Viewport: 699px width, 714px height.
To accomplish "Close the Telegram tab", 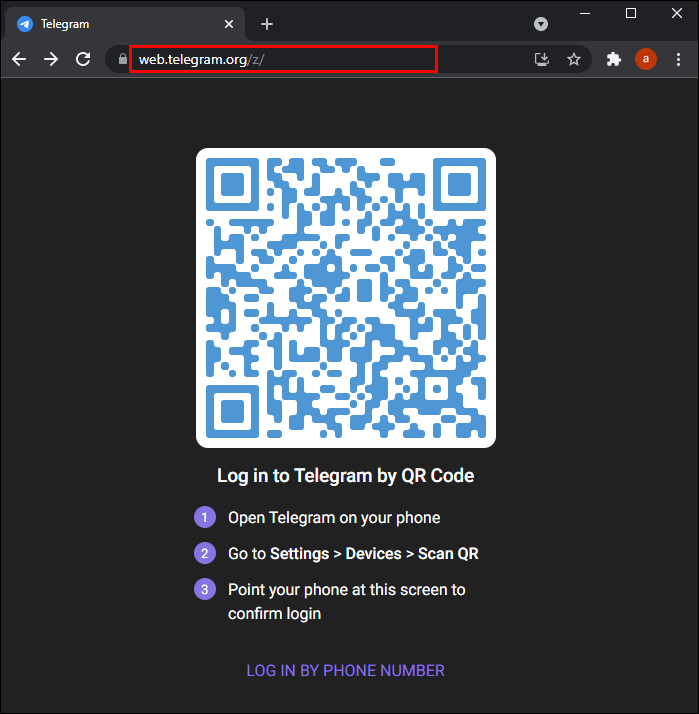I will click(x=229, y=24).
